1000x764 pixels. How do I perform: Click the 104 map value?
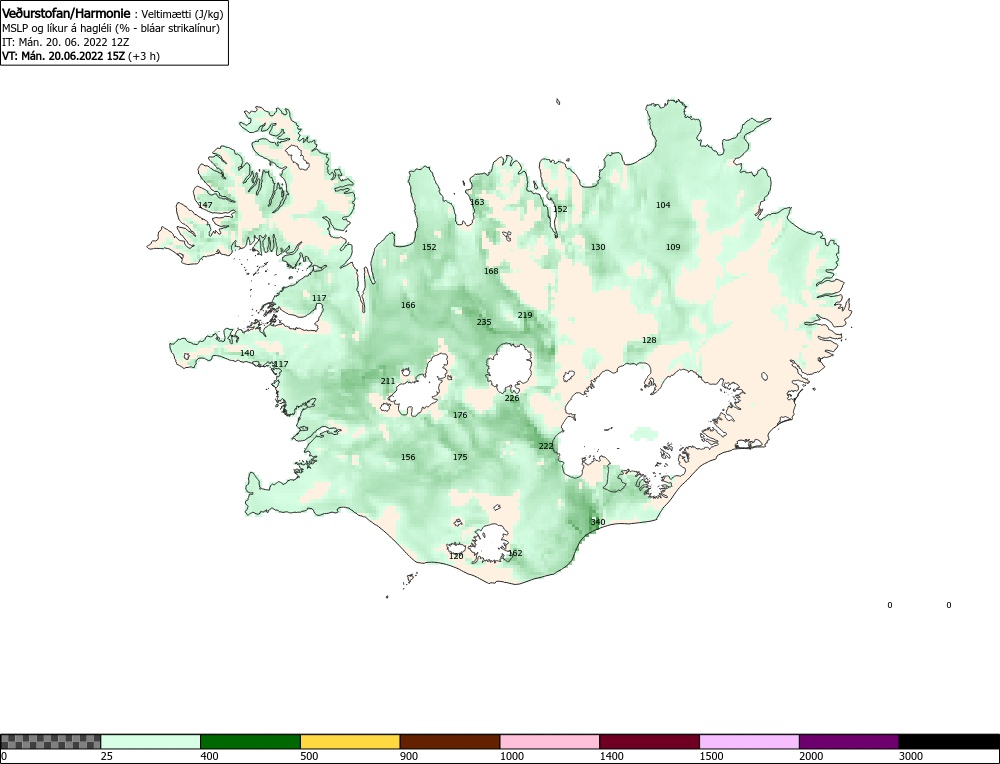[x=663, y=205]
